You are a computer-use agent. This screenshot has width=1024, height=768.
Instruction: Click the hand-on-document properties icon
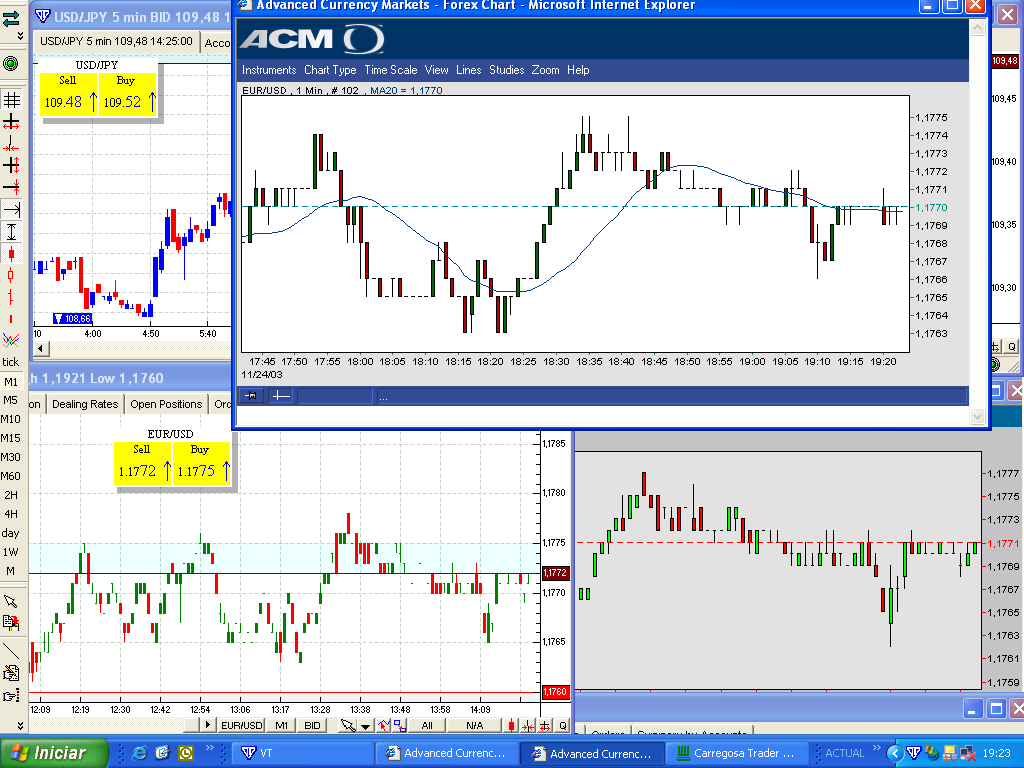[x=11, y=673]
